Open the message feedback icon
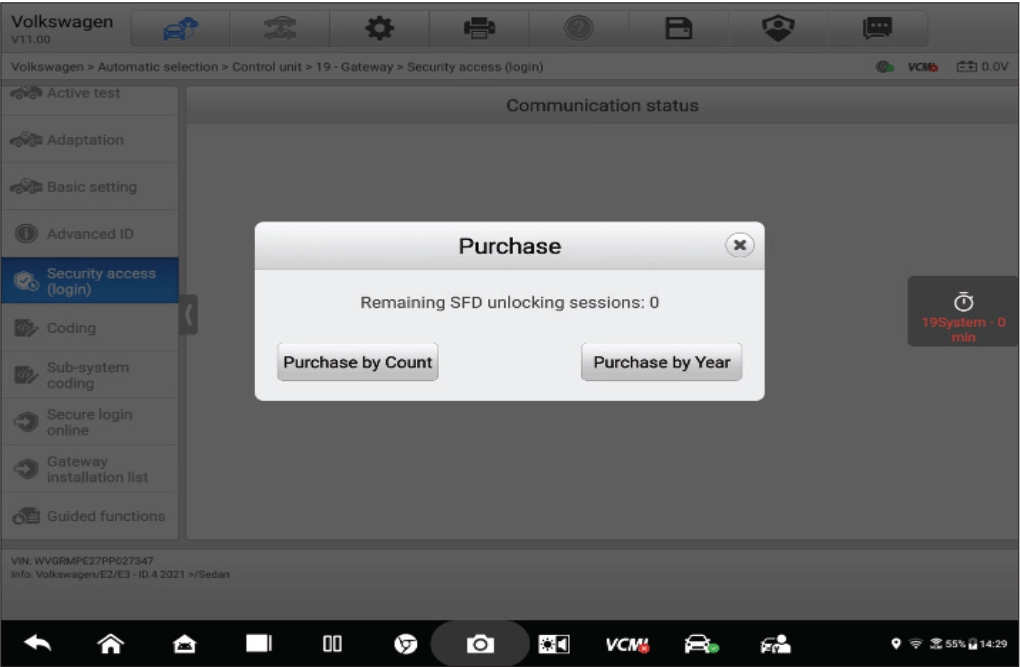1020x667 pixels. [877, 29]
